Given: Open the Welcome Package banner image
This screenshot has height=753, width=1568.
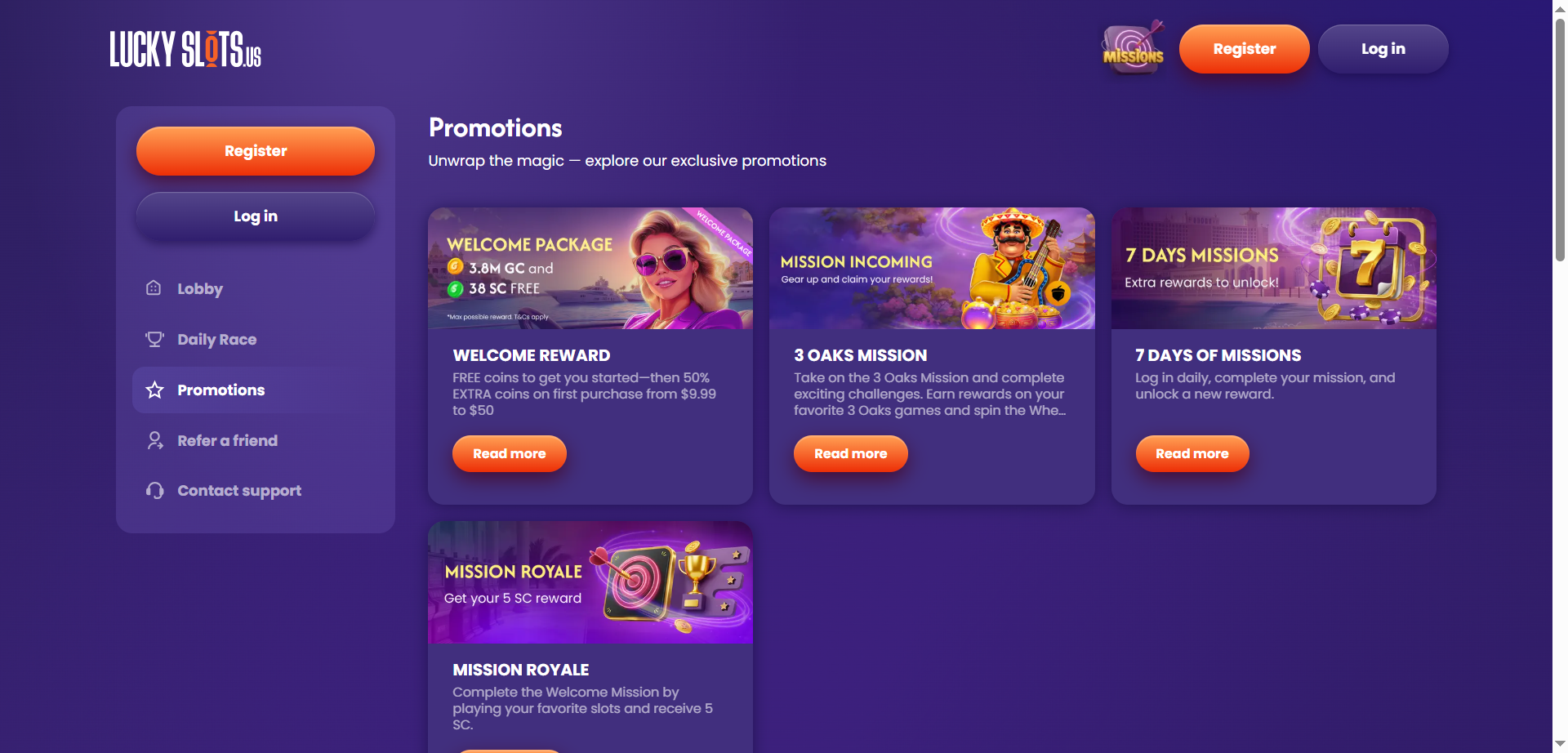Looking at the screenshot, I should [x=590, y=269].
